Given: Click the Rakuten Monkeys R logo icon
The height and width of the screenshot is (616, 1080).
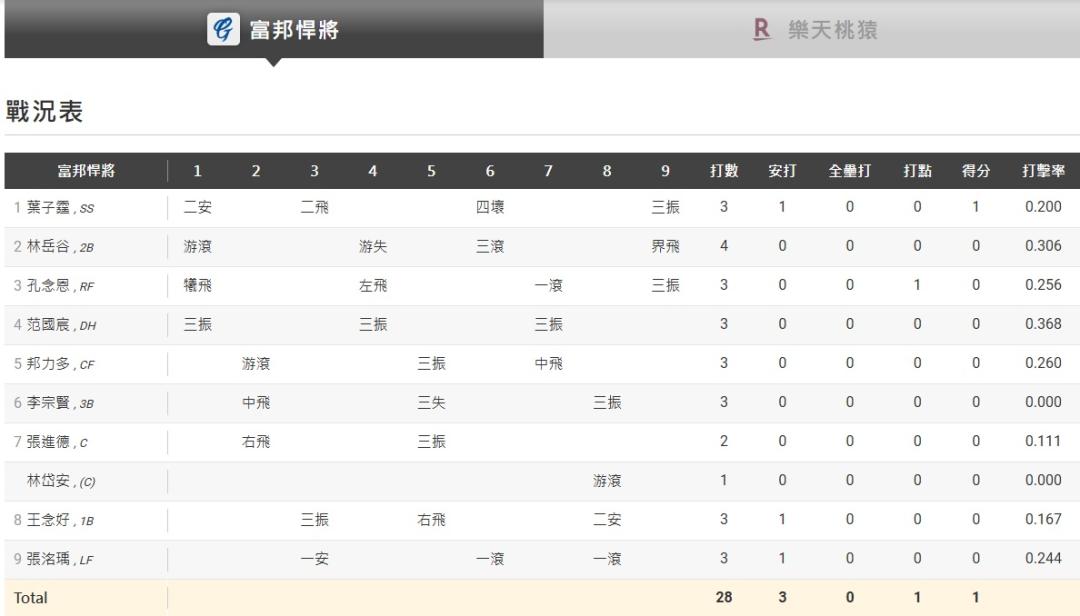Looking at the screenshot, I should (762, 30).
